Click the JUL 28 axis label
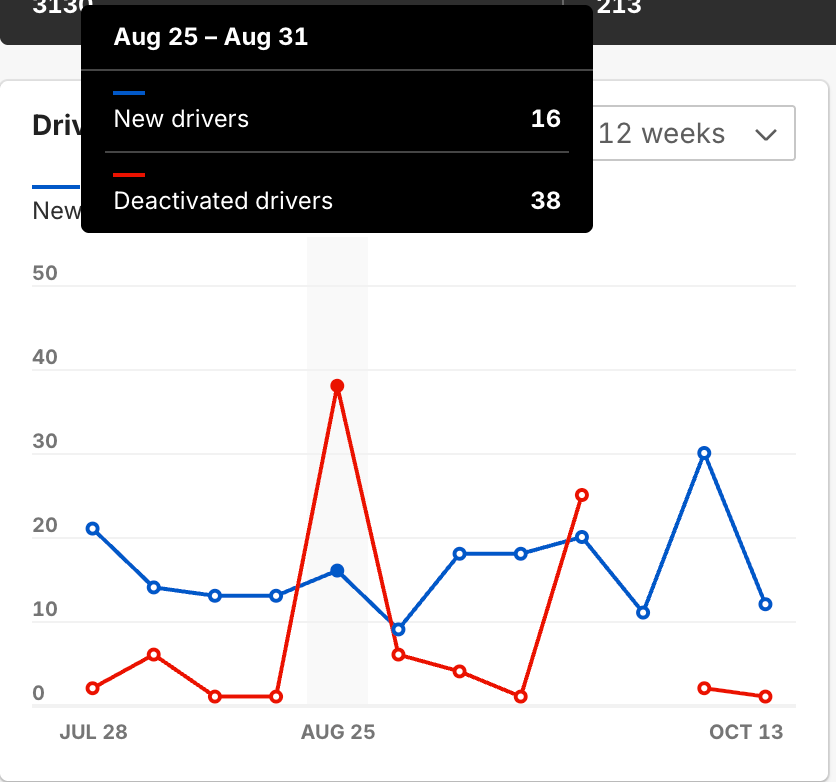 [x=93, y=732]
